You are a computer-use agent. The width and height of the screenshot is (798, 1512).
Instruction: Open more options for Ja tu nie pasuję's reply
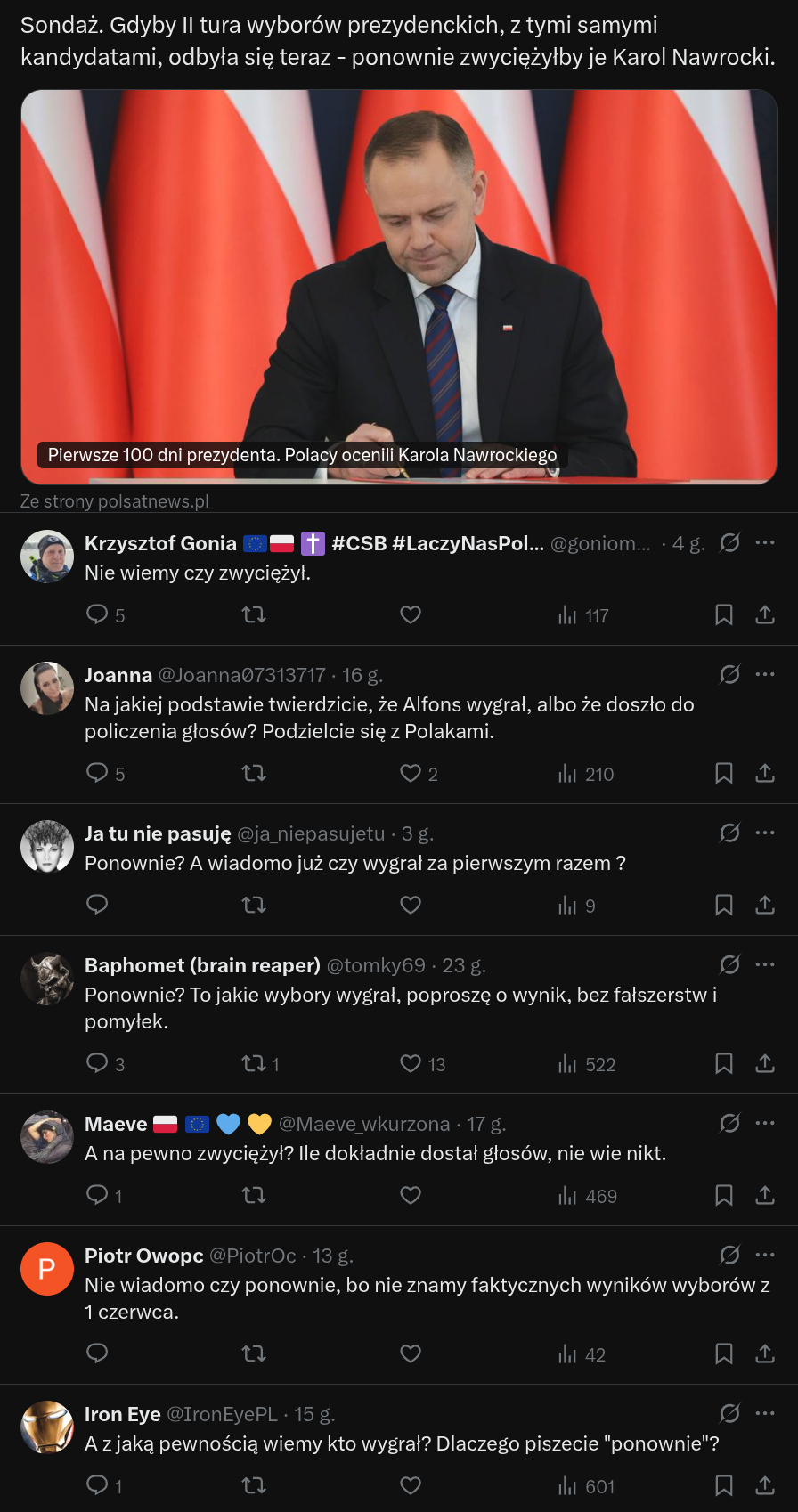(765, 833)
